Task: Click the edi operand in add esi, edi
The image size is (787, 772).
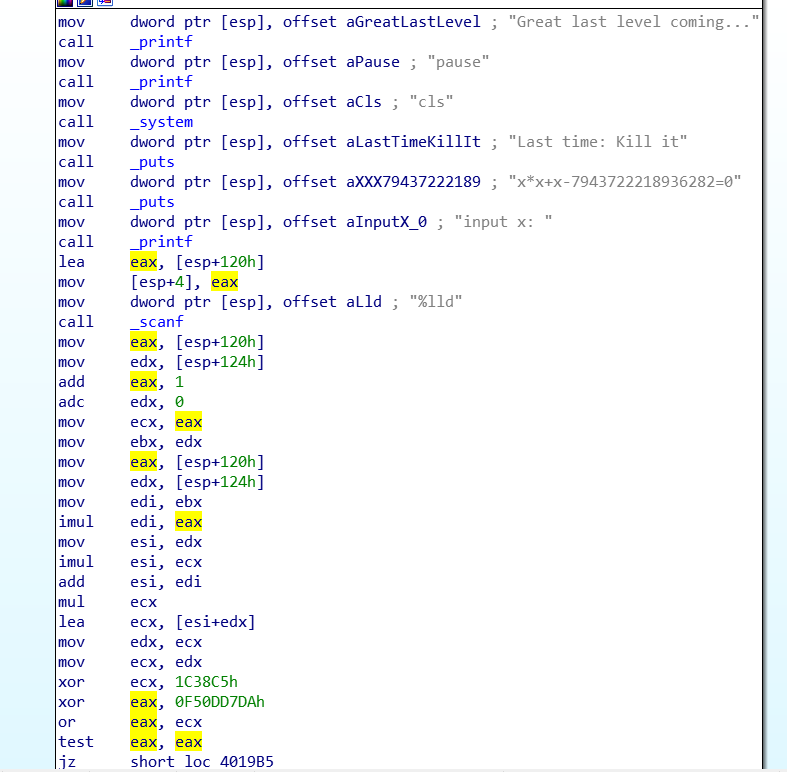Action: (188, 582)
